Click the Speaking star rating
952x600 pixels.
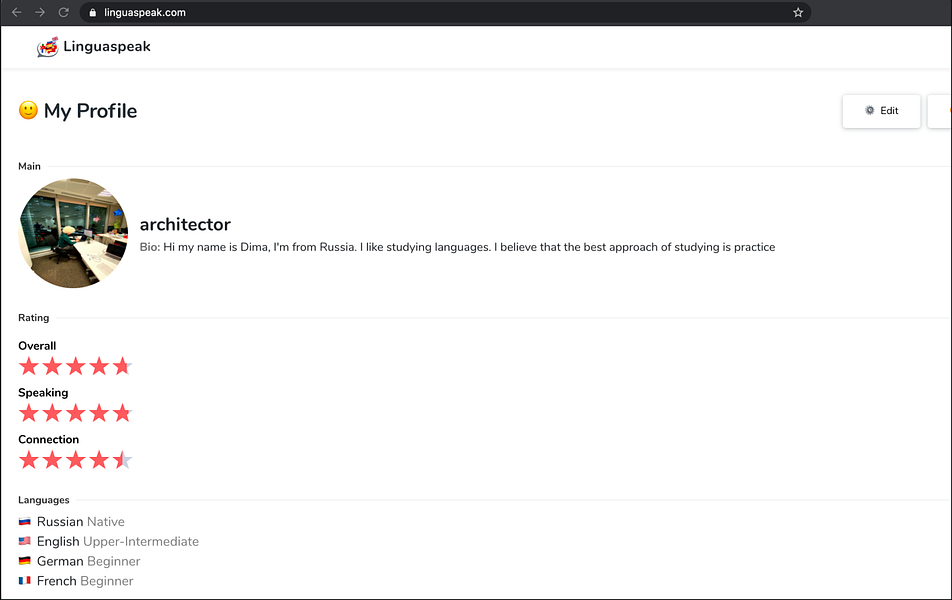point(75,413)
